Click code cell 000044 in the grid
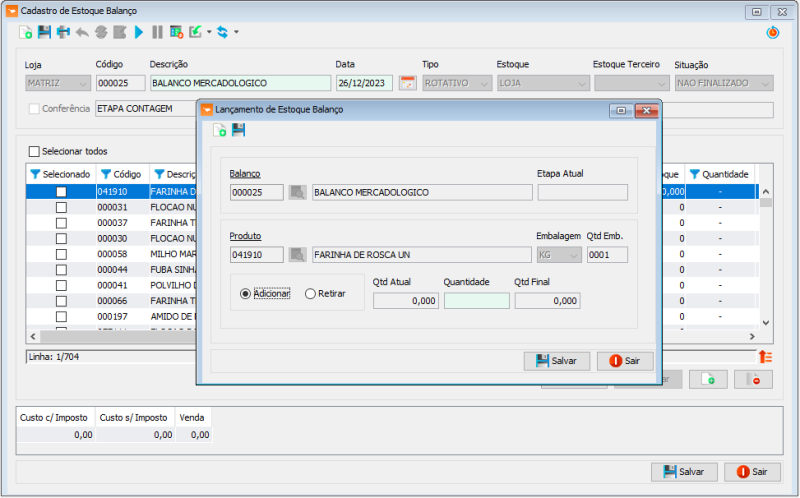Viewport: 800px width, 498px height. click(x=122, y=269)
